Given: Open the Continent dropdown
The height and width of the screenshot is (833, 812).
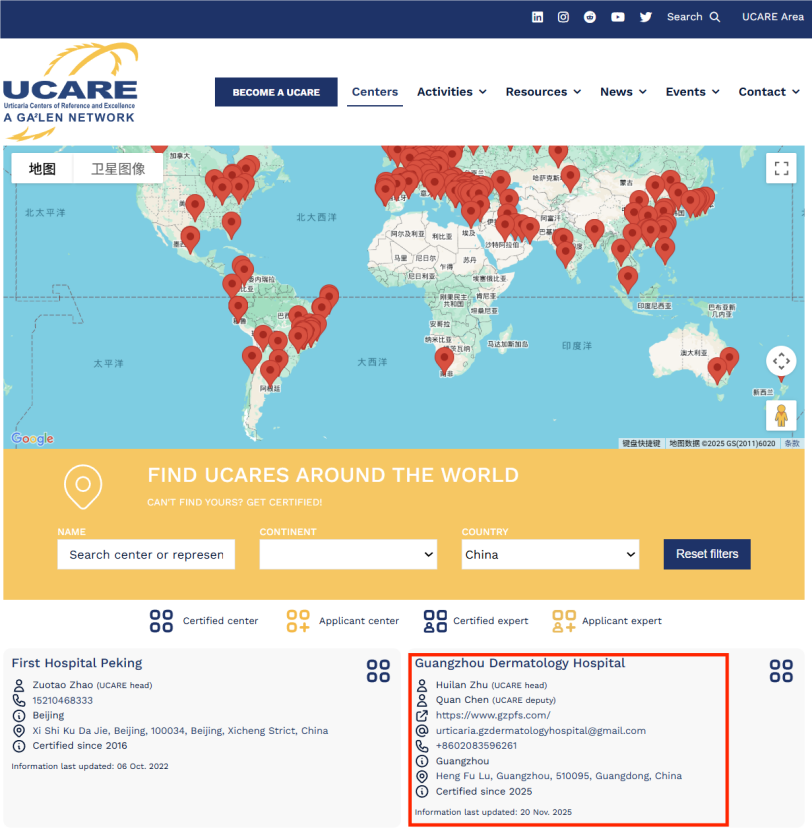Looking at the screenshot, I should click(348, 554).
